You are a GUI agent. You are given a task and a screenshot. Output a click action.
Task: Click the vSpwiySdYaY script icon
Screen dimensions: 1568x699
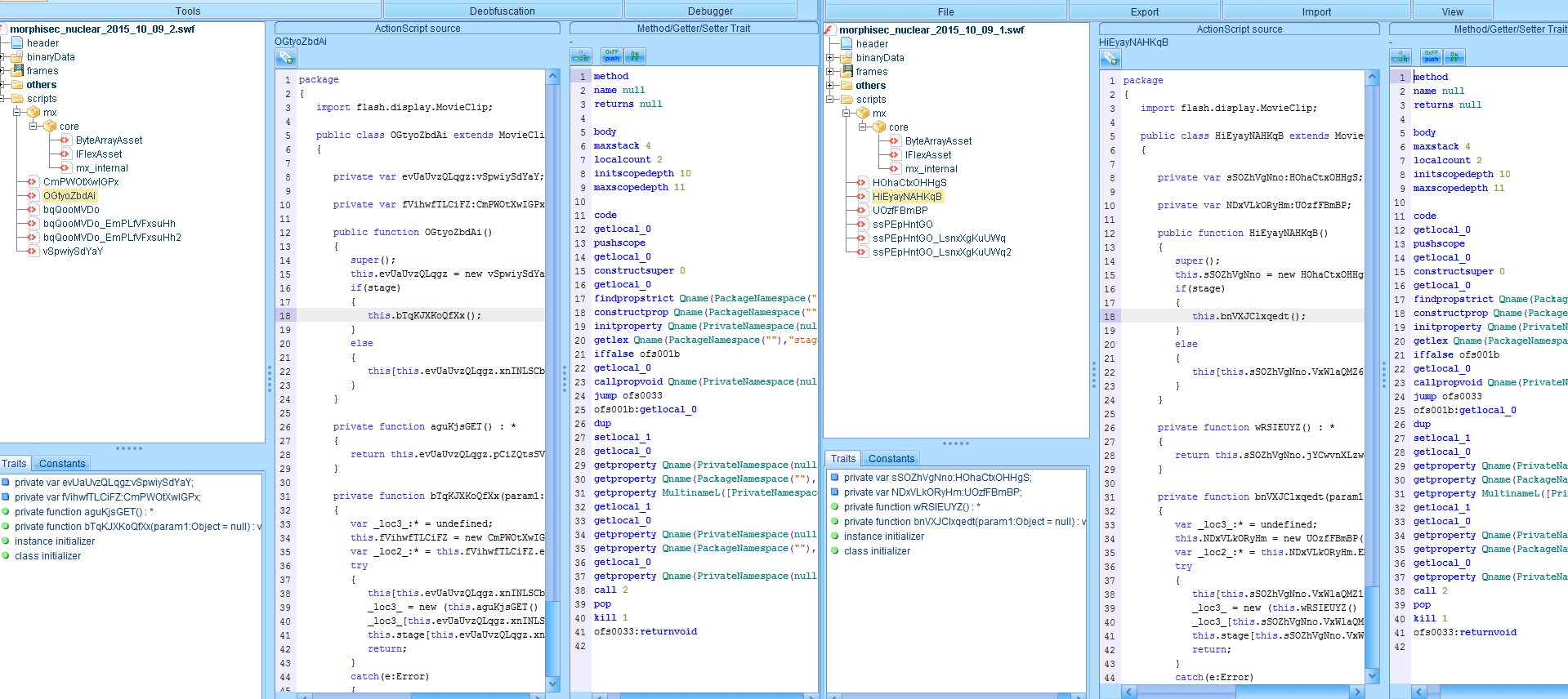click(x=33, y=251)
